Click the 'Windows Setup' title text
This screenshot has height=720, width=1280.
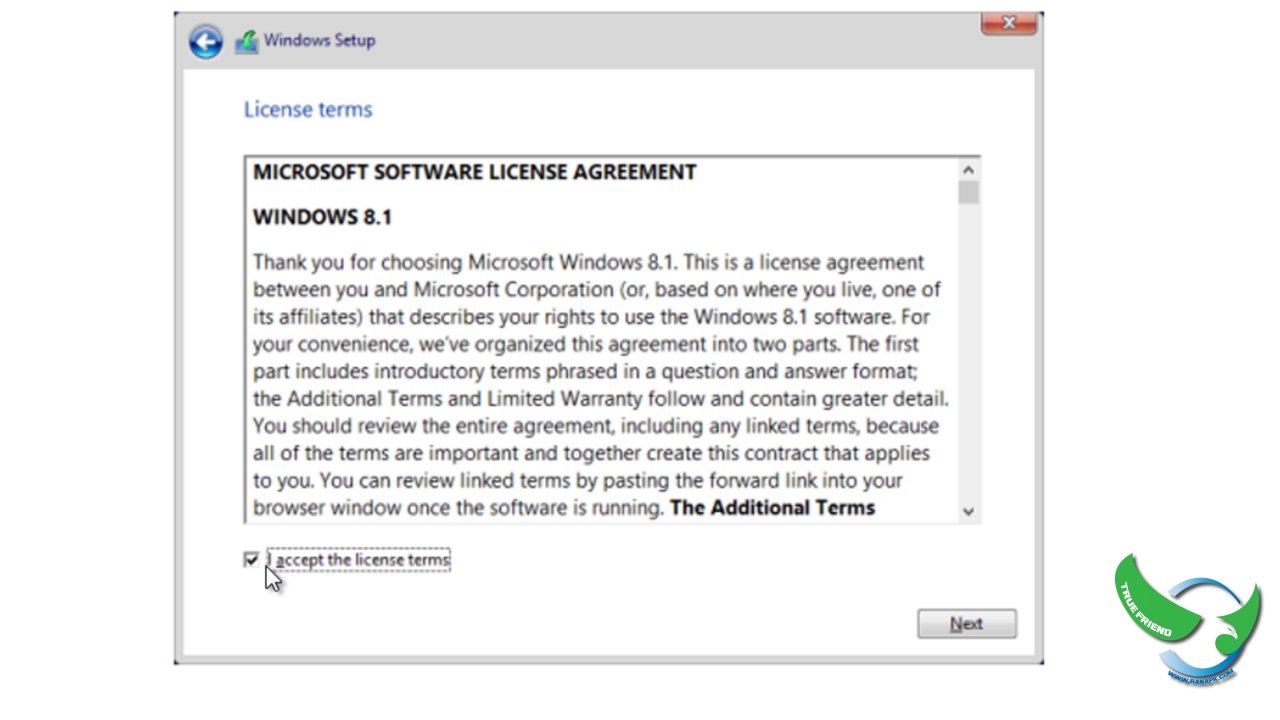click(x=319, y=41)
